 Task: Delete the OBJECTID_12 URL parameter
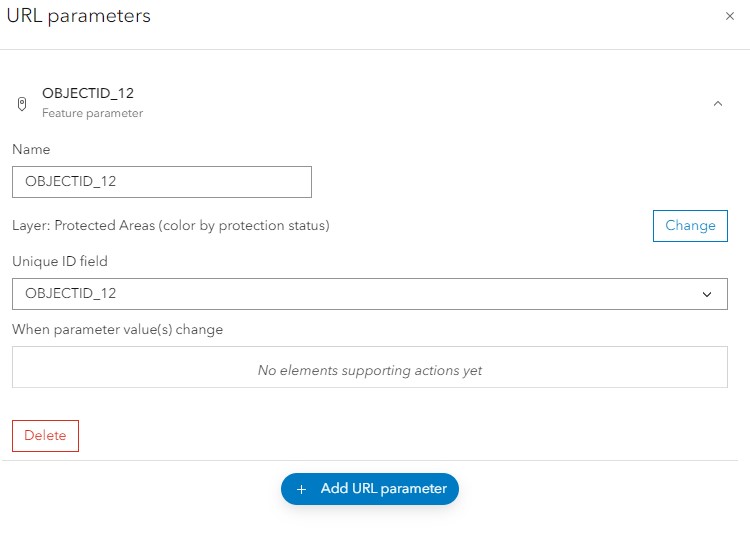point(45,436)
